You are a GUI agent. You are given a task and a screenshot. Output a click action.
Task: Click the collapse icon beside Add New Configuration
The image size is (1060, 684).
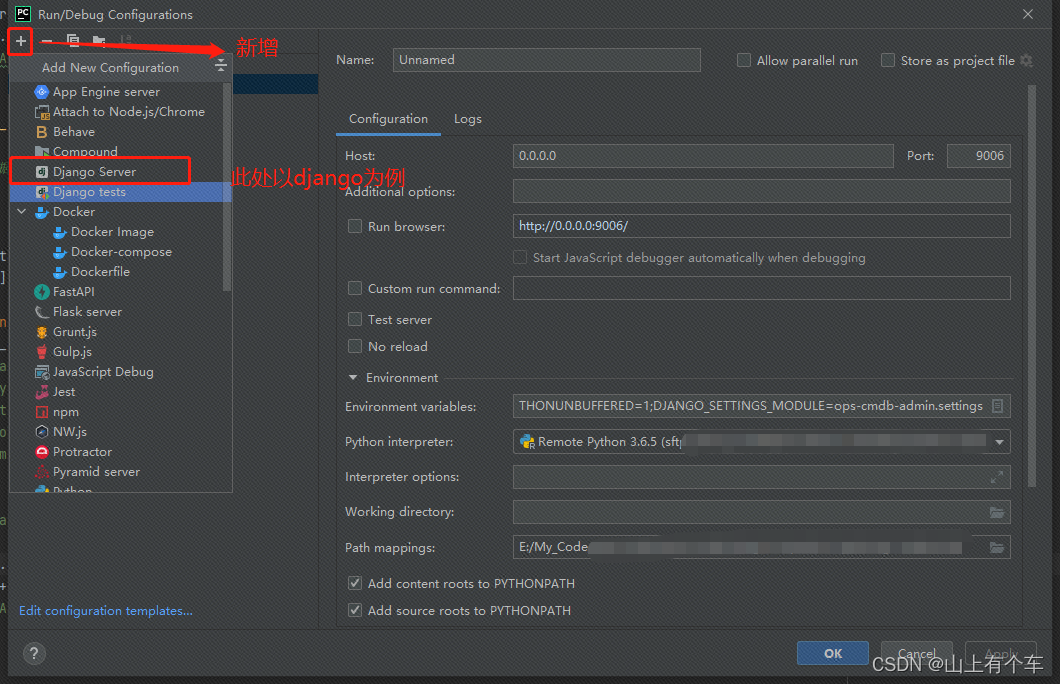pyautogui.click(x=220, y=66)
